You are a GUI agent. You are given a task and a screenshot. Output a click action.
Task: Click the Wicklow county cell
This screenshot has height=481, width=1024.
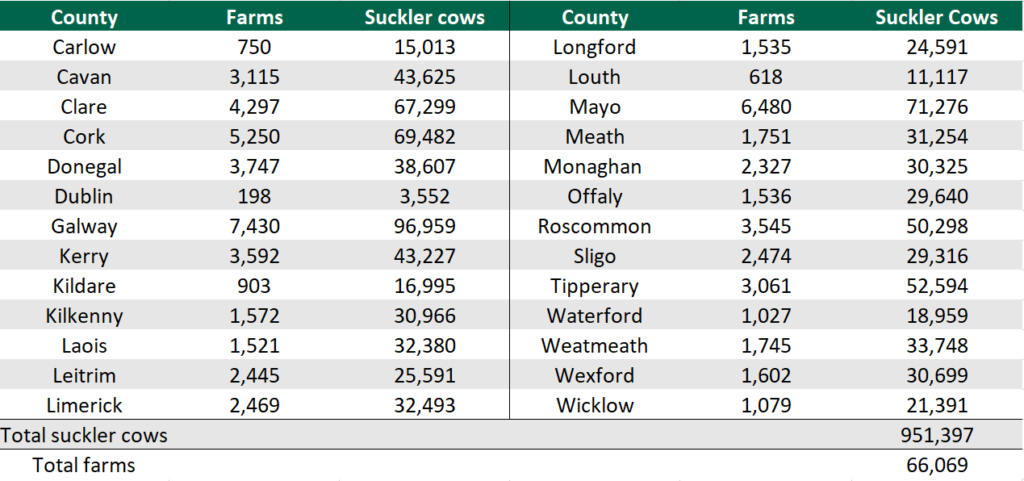[594, 405]
